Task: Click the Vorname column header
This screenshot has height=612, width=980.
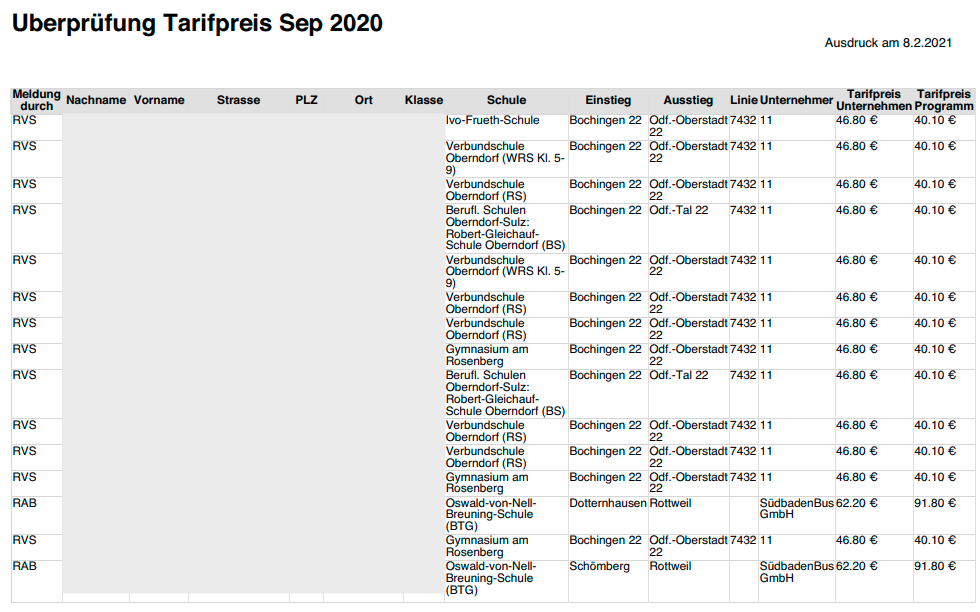Action: click(159, 100)
